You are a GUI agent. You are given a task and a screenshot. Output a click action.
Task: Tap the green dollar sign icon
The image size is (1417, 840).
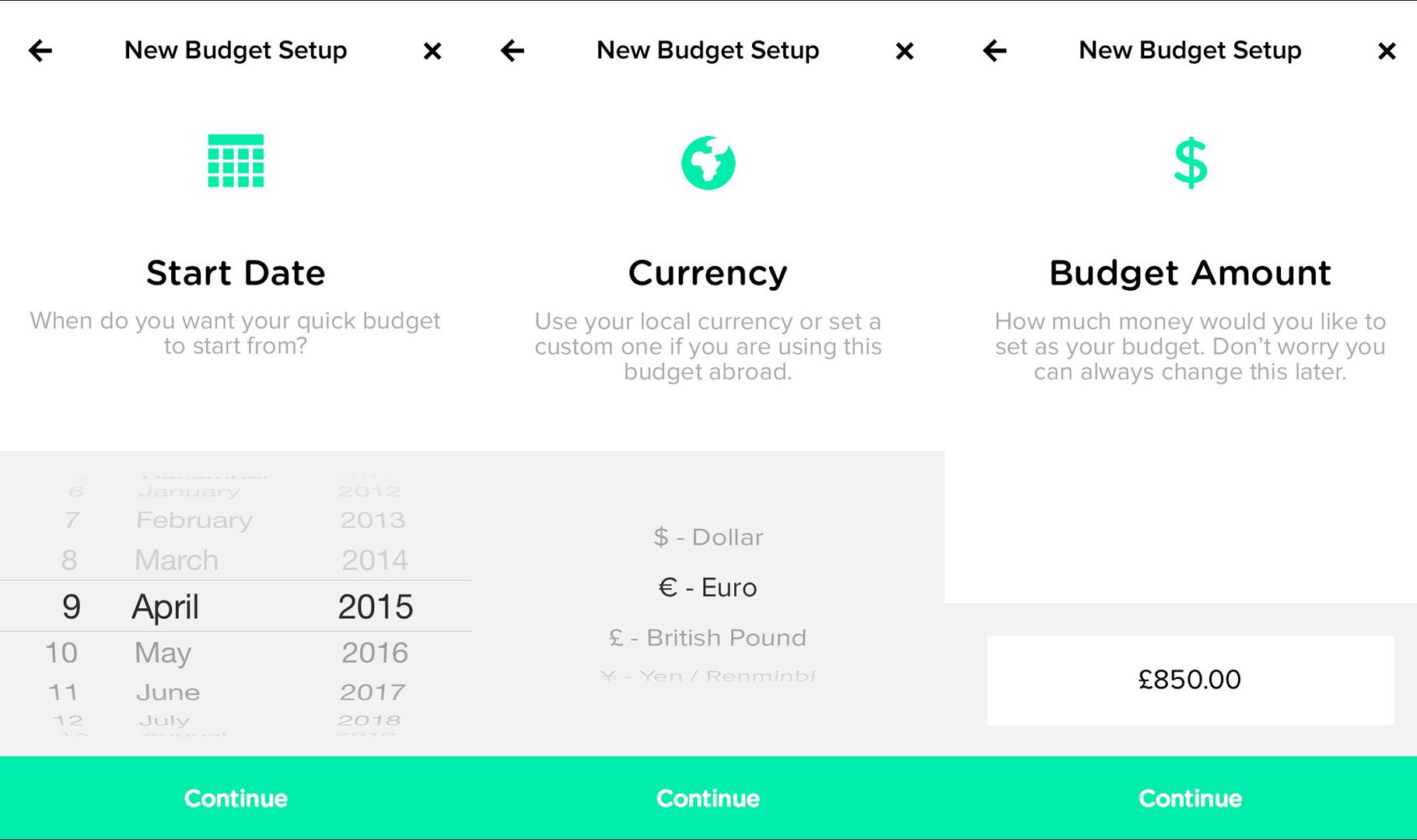click(x=1190, y=163)
